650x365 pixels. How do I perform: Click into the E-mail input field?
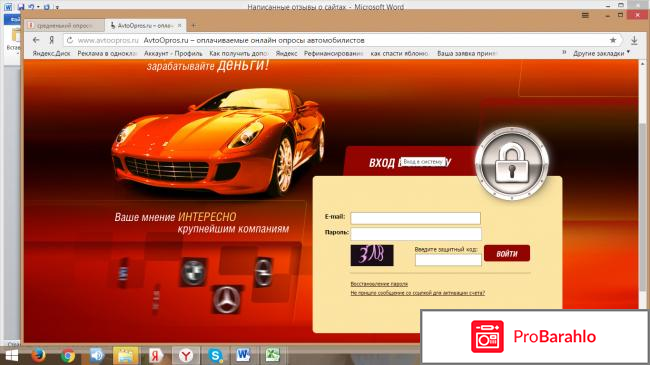[x=415, y=218]
